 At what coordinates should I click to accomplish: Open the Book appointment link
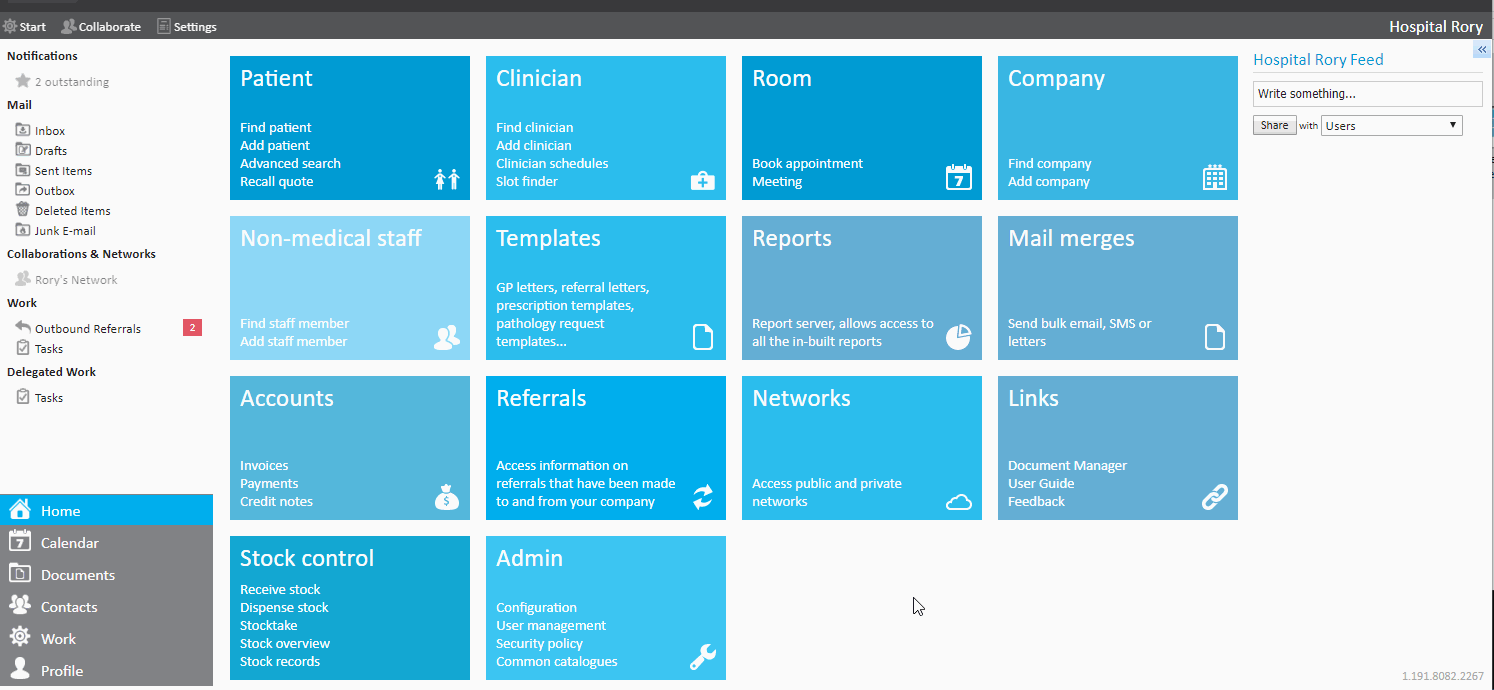[807, 164]
